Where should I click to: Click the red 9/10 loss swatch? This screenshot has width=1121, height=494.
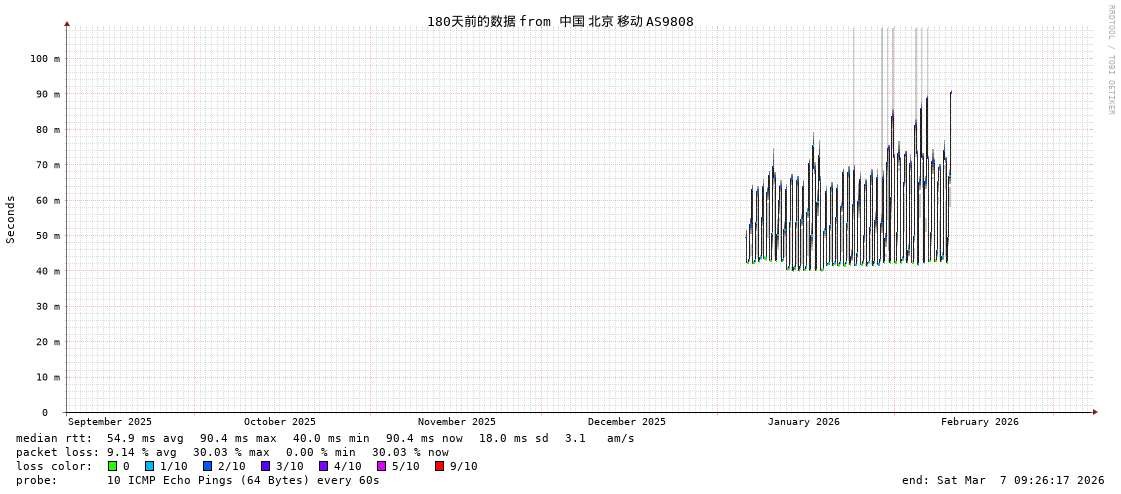pyautogui.click(x=439, y=466)
